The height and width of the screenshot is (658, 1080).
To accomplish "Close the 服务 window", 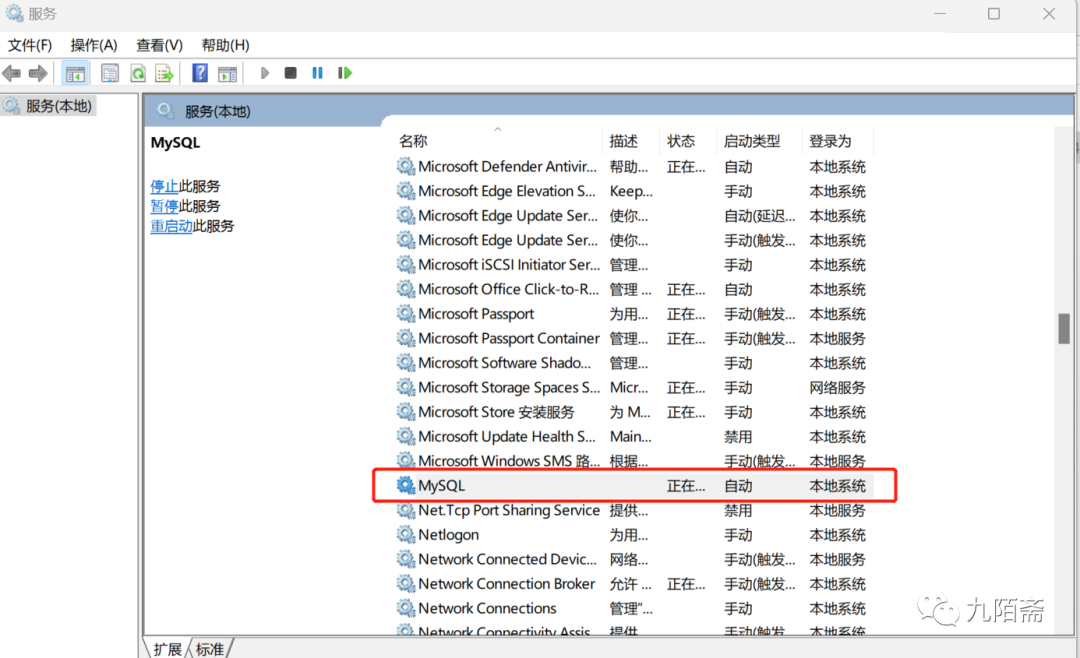I will pyautogui.click(x=1049, y=14).
